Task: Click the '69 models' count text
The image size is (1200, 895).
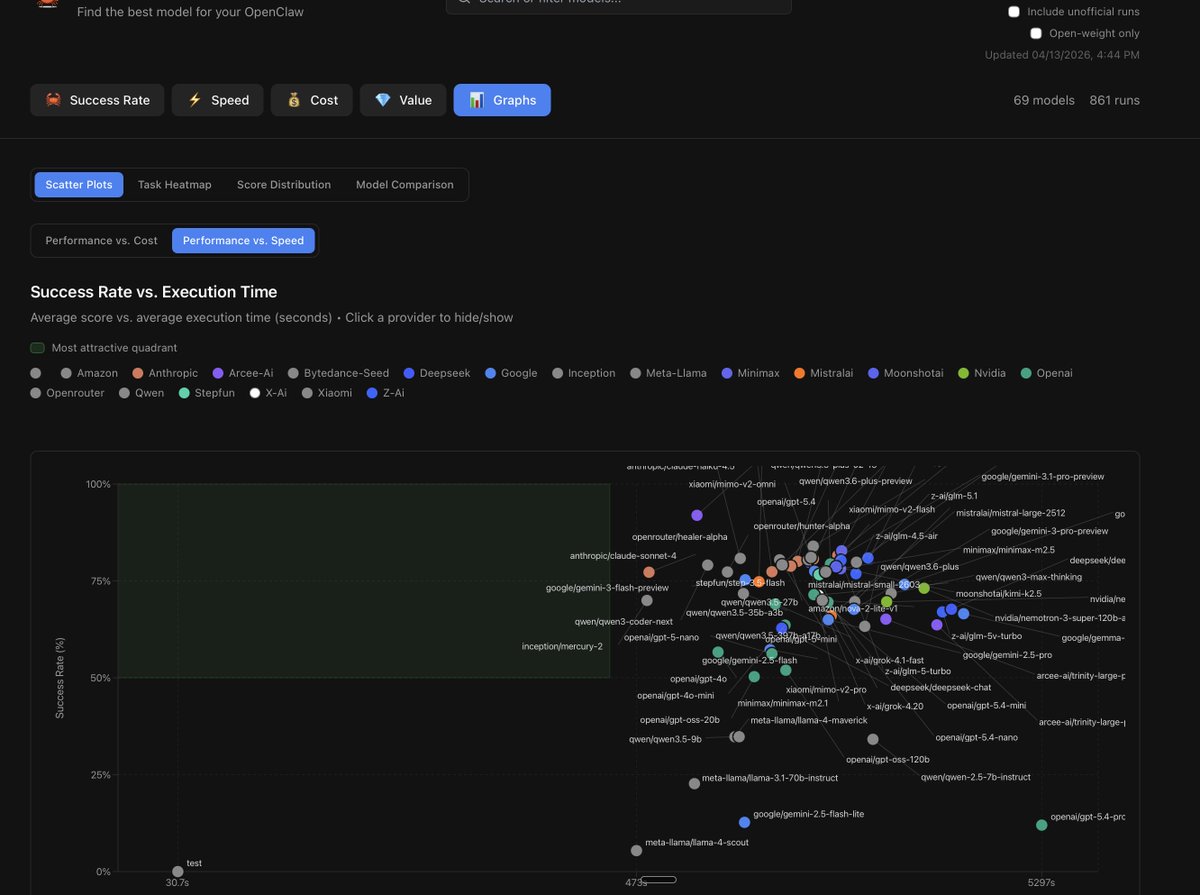Action: [x=1044, y=100]
